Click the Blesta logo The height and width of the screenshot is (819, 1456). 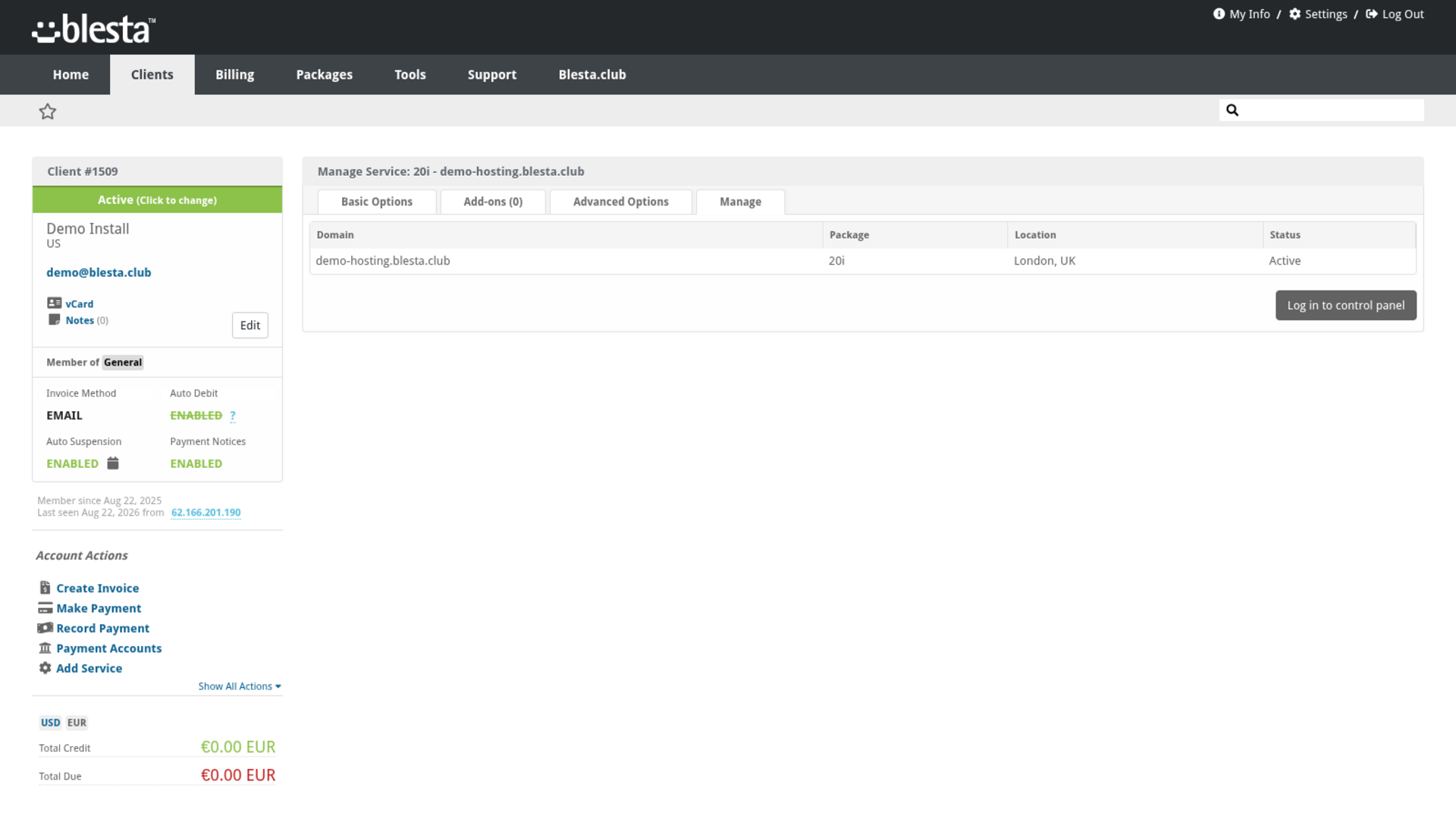tap(93, 29)
